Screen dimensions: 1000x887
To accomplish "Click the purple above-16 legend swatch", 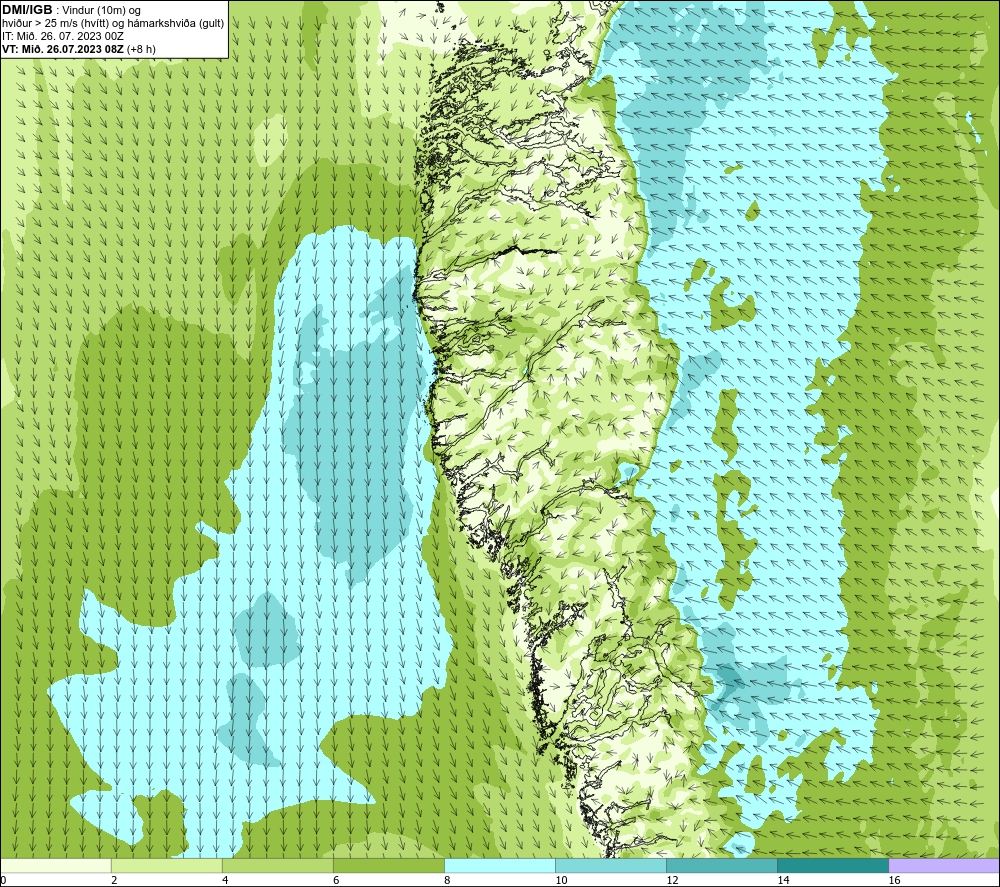I will click(944, 865).
